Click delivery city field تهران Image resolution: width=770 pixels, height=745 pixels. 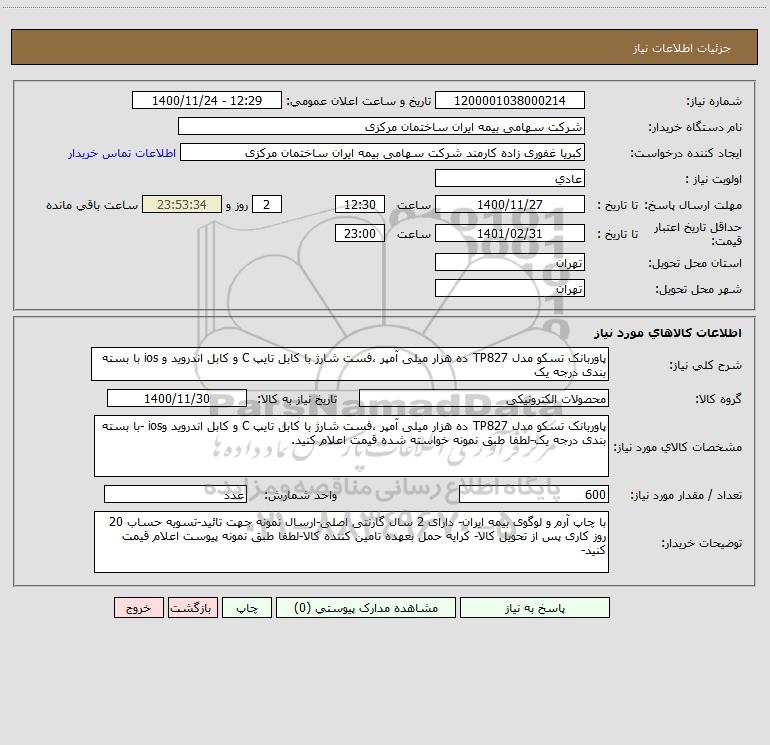(510, 288)
